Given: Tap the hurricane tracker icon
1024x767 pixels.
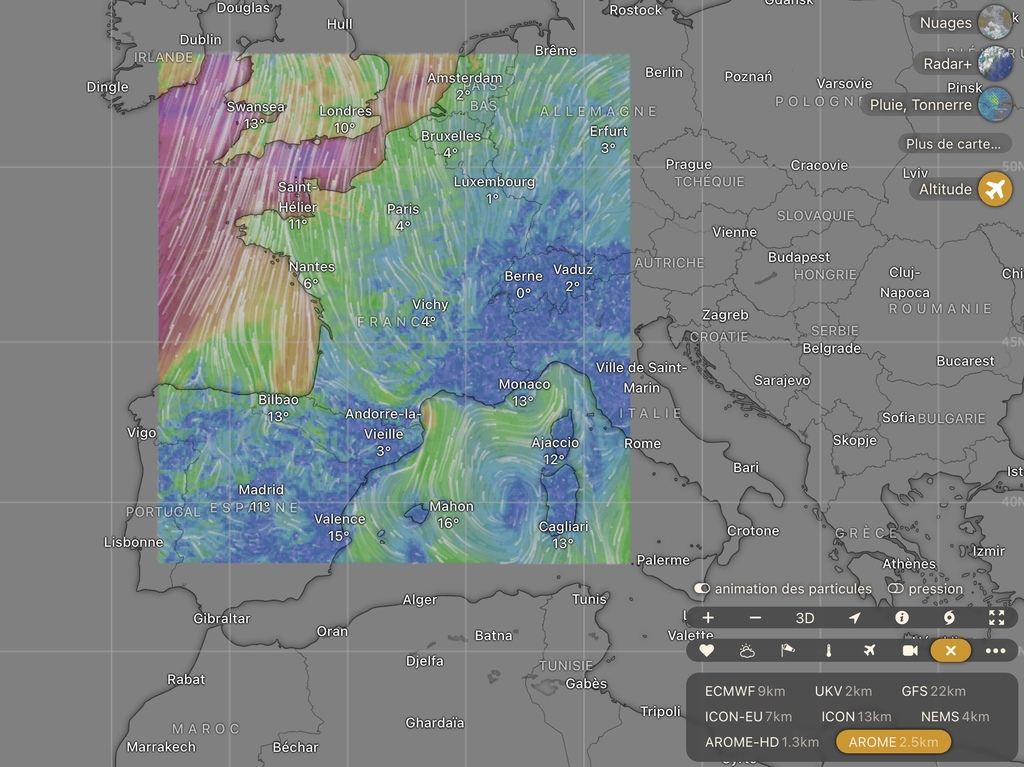Looking at the screenshot, I should [x=949, y=617].
